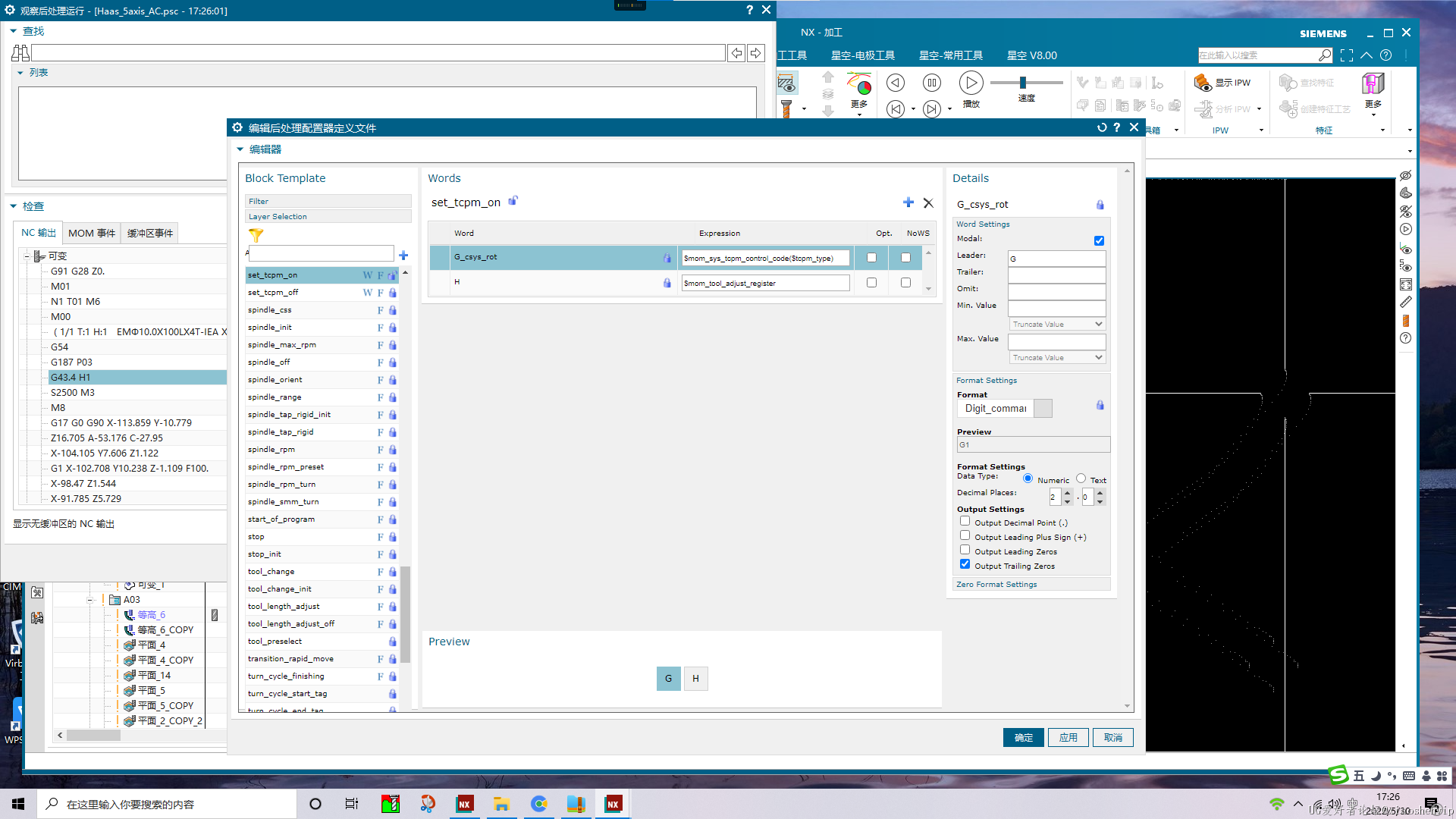Switch to MOM 事件 tab
1456x819 pixels.
click(x=92, y=233)
